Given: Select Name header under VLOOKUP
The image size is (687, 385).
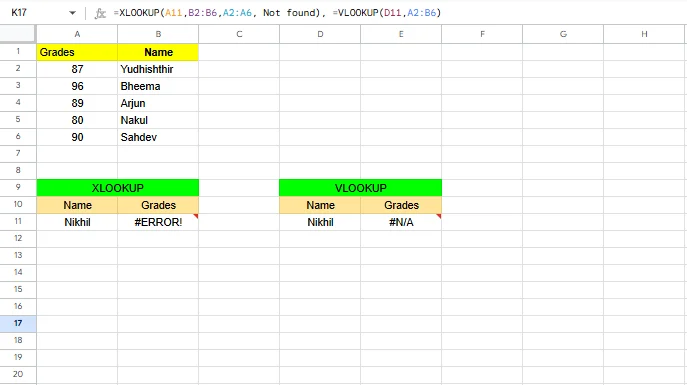Looking at the screenshot, I should pyautogui.click(x=320, y=205).
